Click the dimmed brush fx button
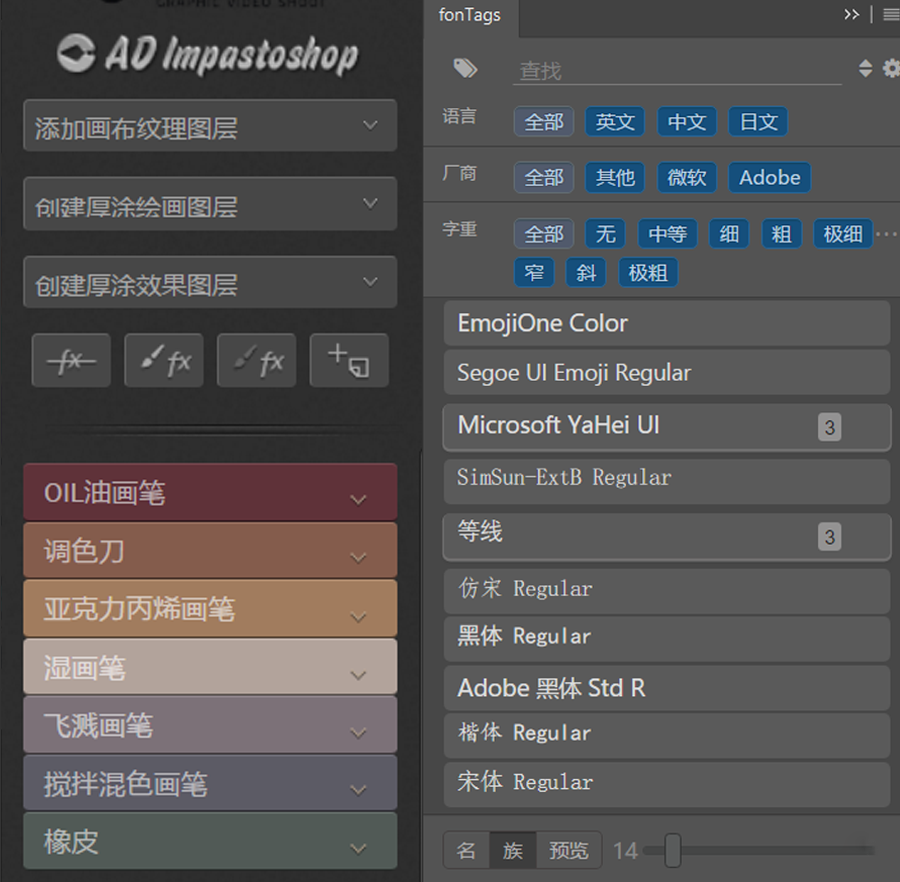Viewport: 900px width, 882px height. pyautogui.click(x=257, y=360)
